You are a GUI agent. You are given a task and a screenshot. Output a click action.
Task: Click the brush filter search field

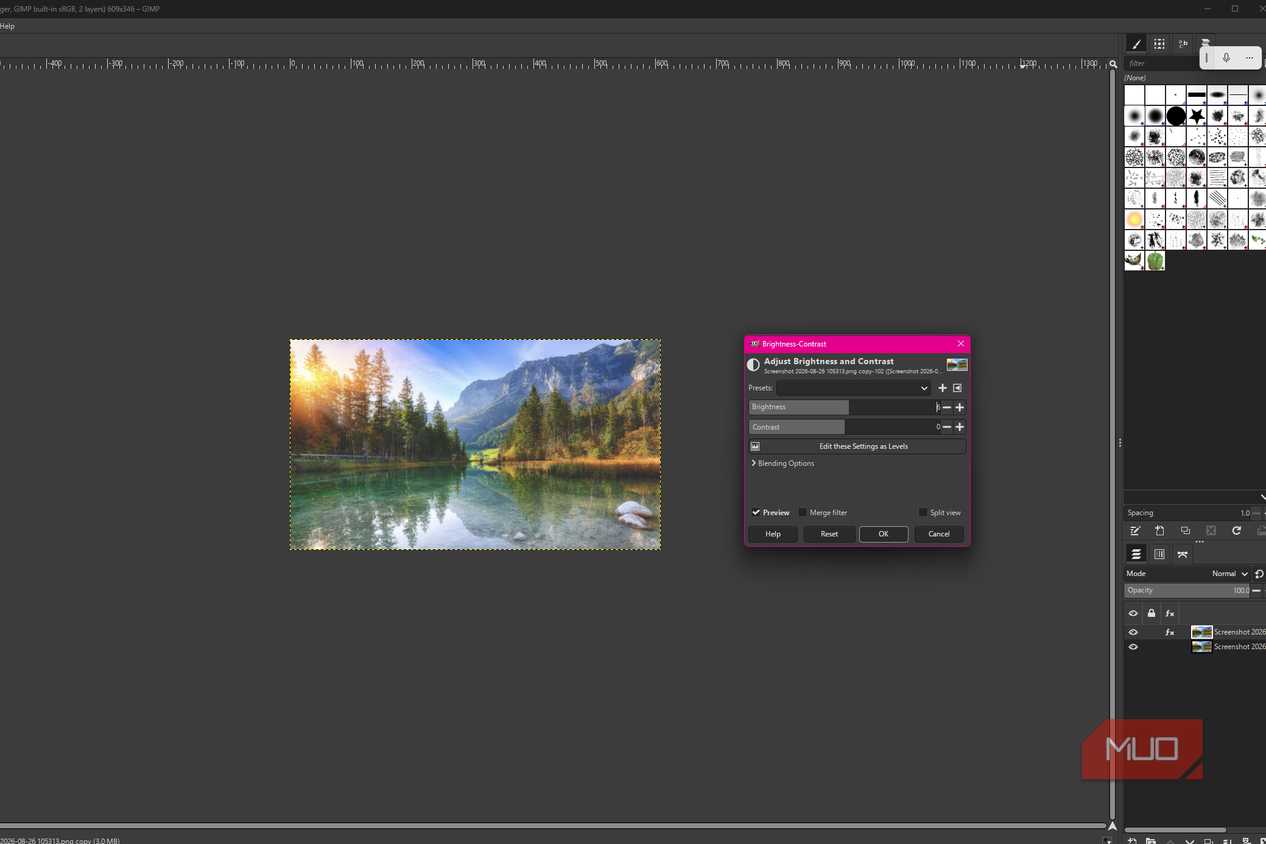(1163, 64)
